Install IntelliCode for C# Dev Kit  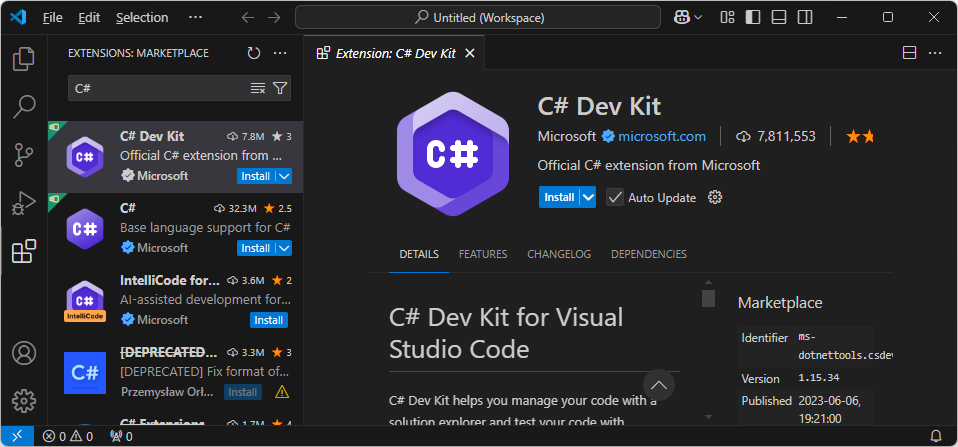pos(269,320)
